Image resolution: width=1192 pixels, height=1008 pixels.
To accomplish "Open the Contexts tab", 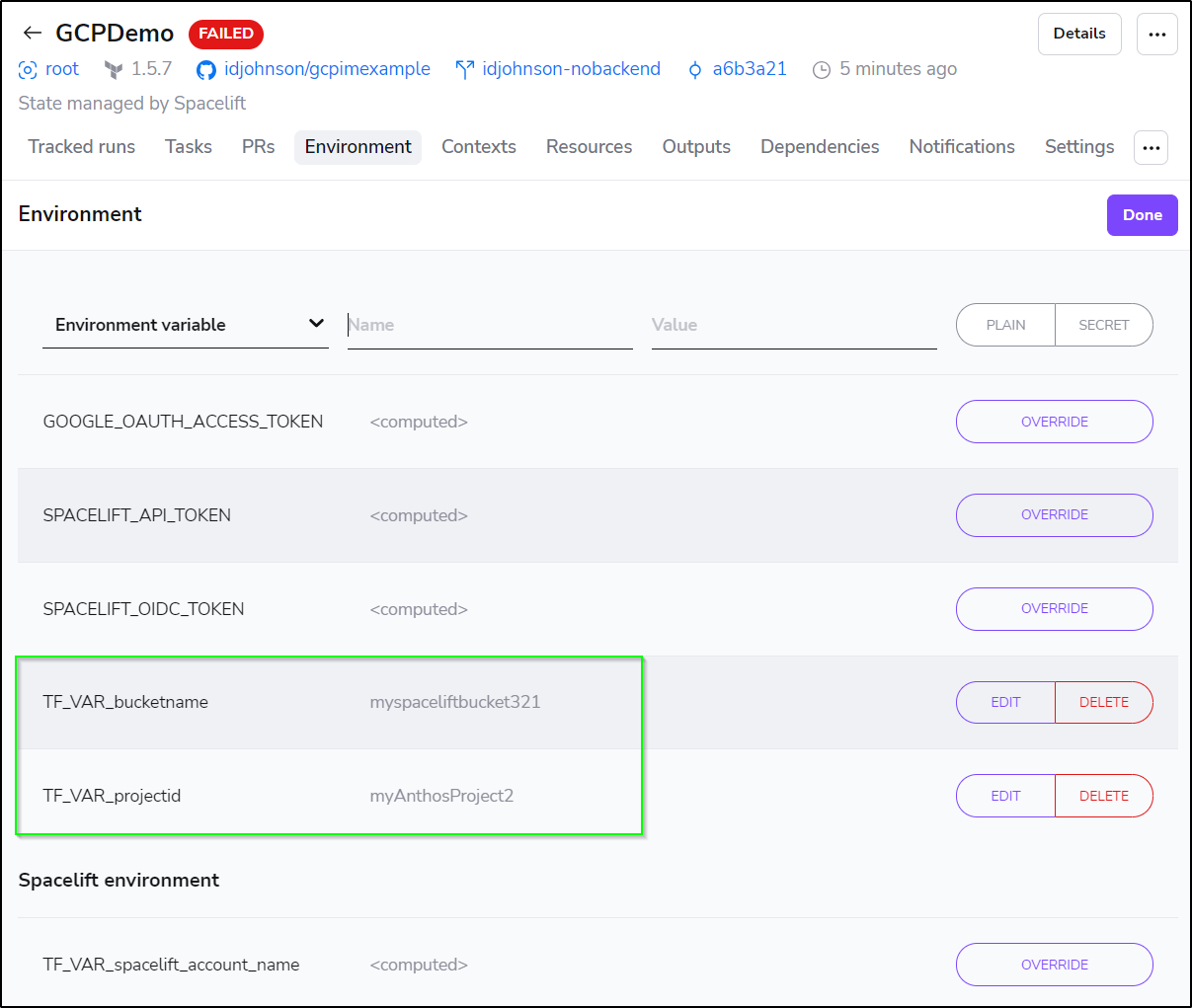I will 479,147.
